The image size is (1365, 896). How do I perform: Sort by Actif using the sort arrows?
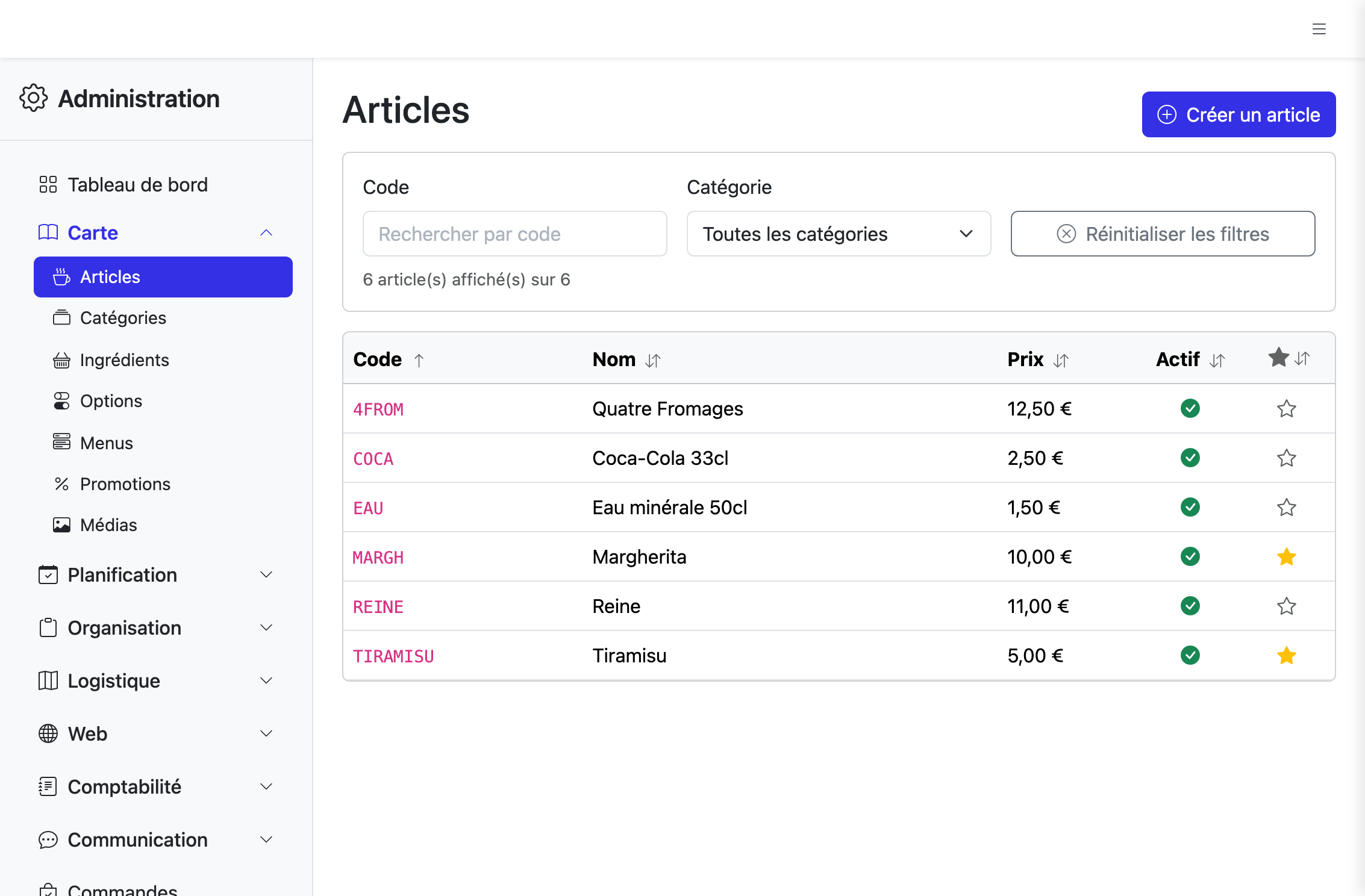[x=1217, y=360]
